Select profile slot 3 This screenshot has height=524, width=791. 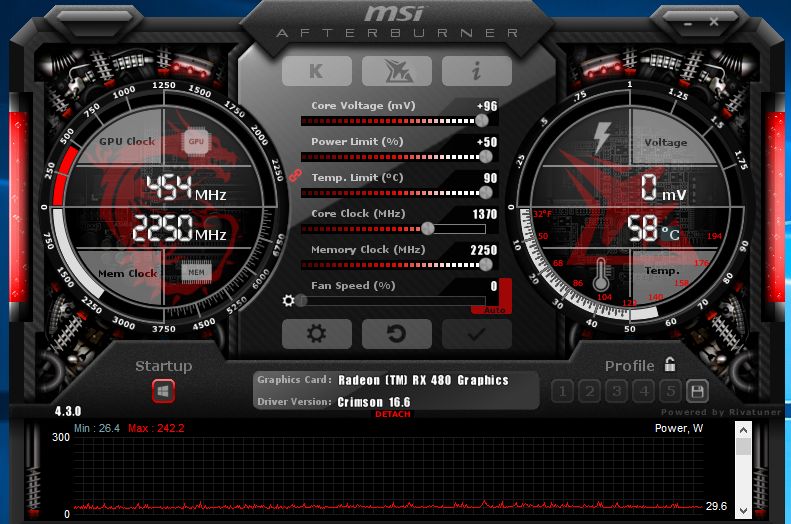point(616,391)
